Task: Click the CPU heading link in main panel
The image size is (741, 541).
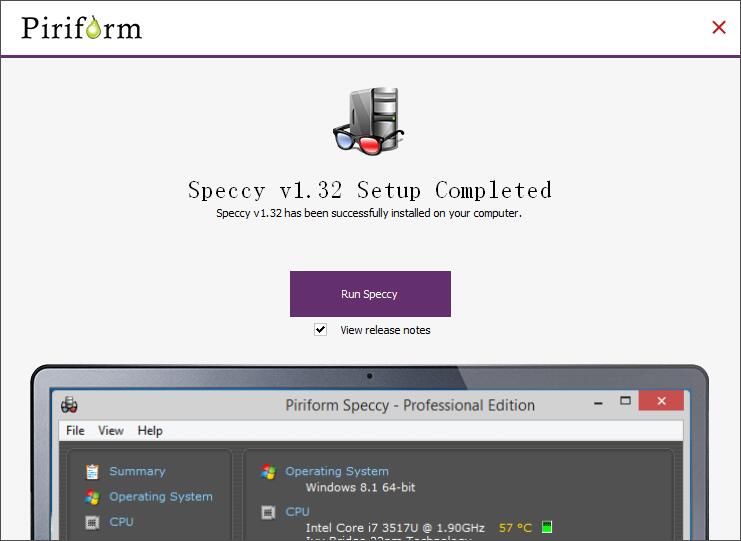Action: [298, 512]
